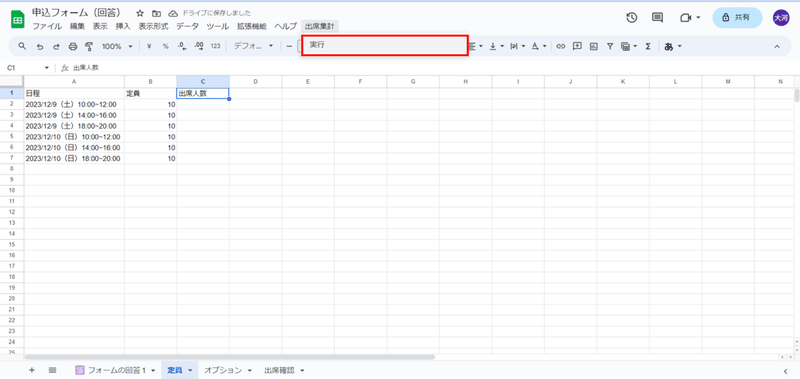
Task: Open the 123 number formats menu
Action: coord(215,46)
